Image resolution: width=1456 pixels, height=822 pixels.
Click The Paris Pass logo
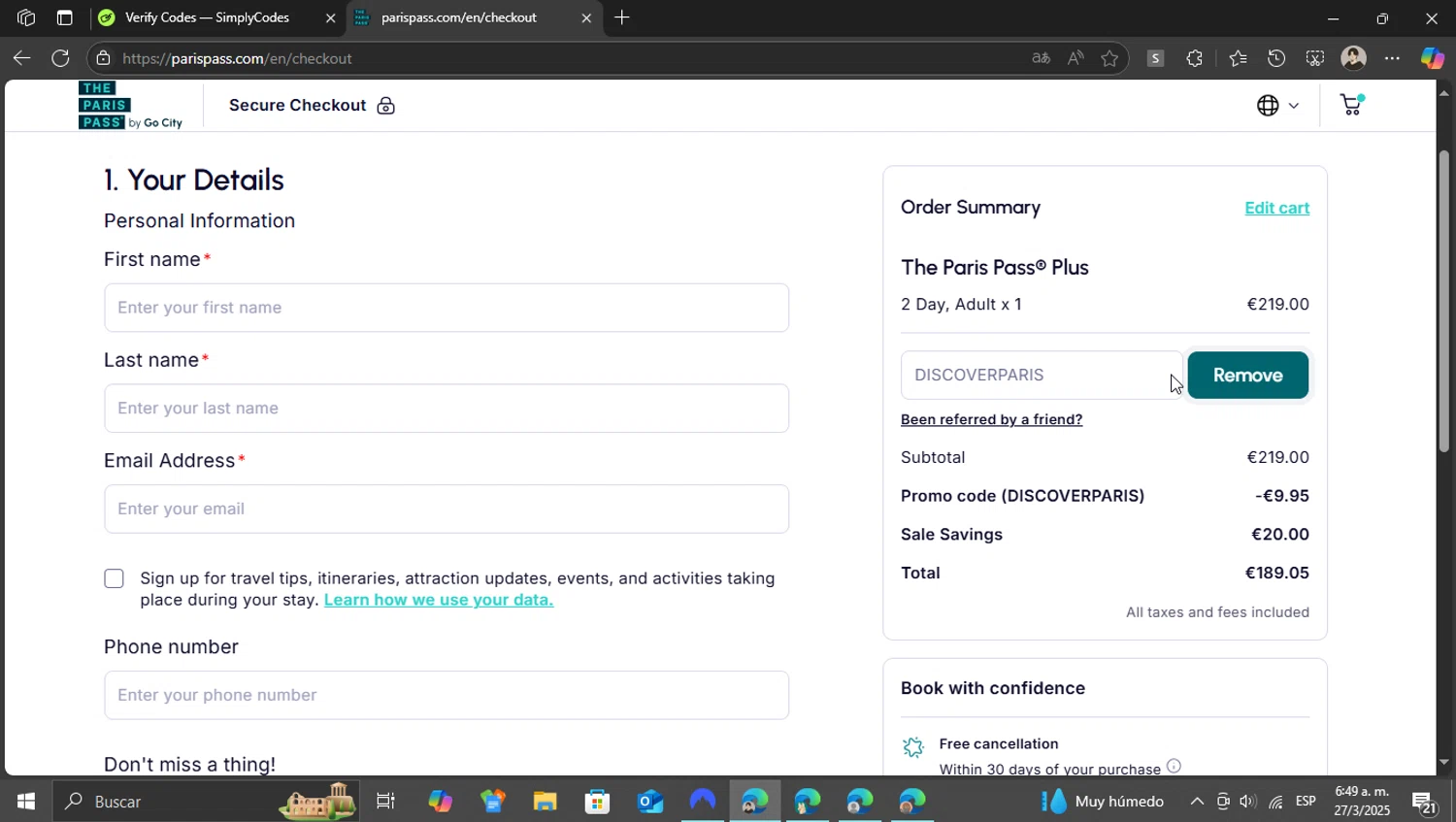pos(130,106)
